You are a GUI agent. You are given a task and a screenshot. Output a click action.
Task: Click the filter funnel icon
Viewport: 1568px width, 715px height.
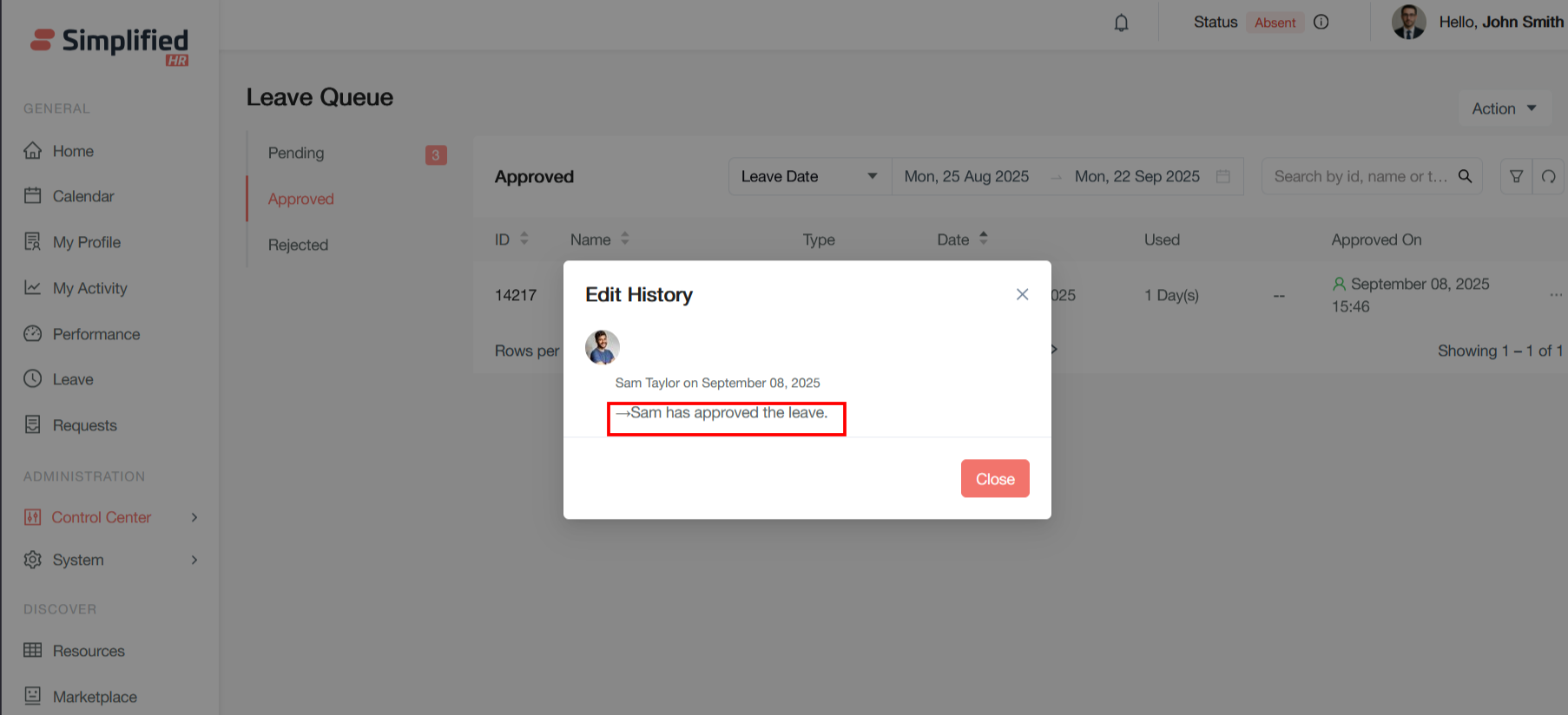[1516, 176]
